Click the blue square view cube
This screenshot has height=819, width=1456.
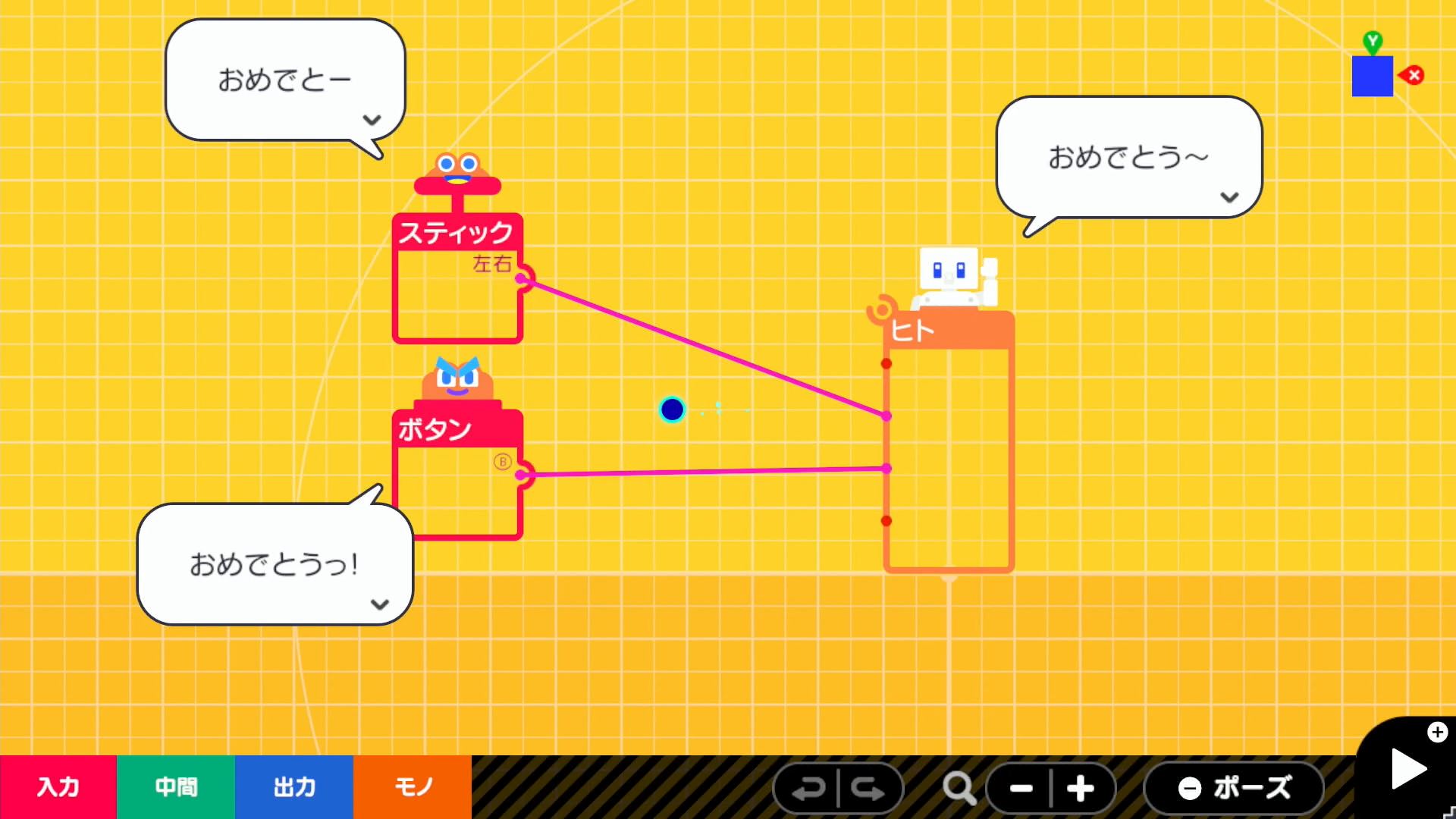coord(1372,77)
